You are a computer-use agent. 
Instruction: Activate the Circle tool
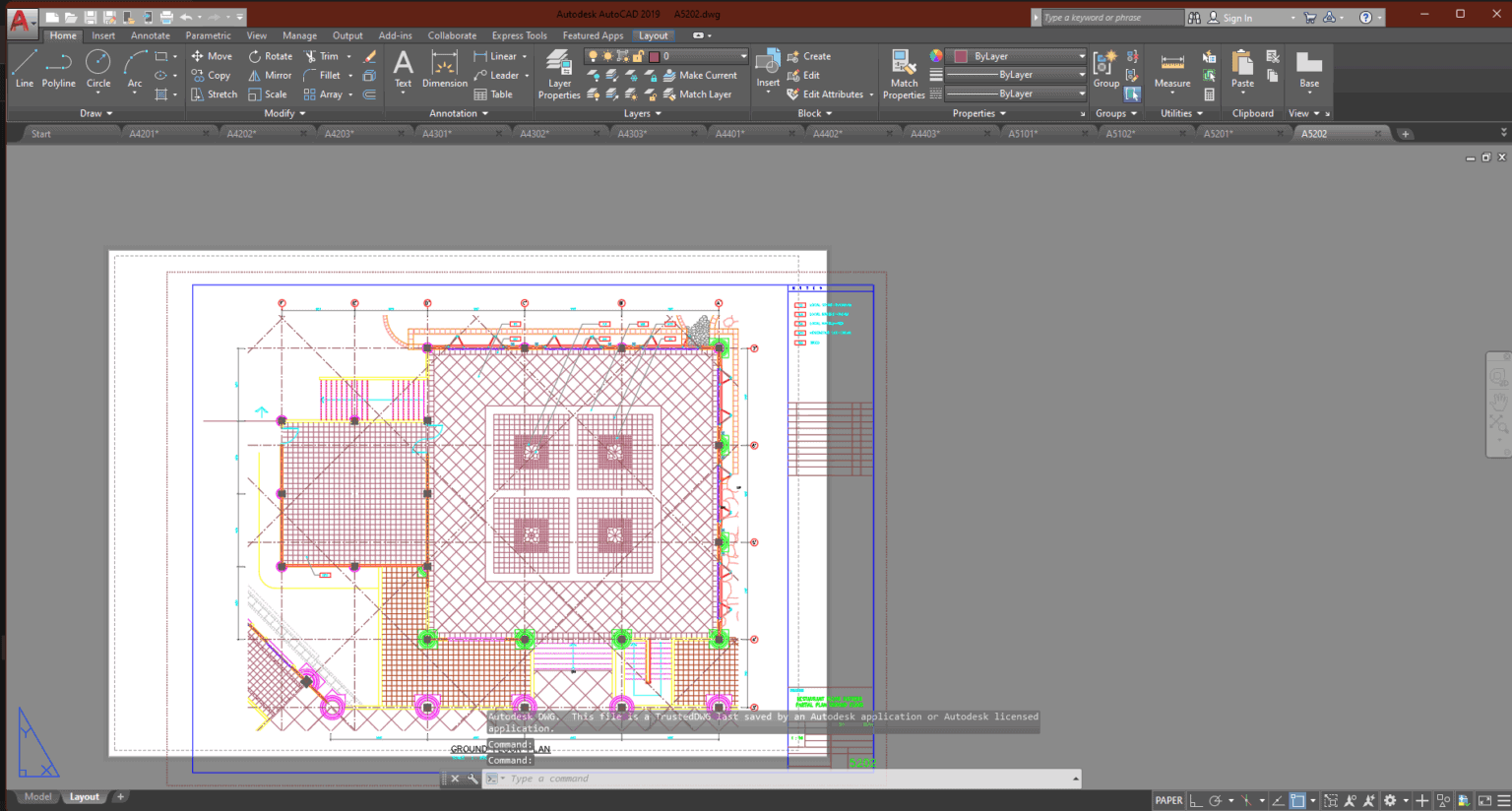[97, 69]
